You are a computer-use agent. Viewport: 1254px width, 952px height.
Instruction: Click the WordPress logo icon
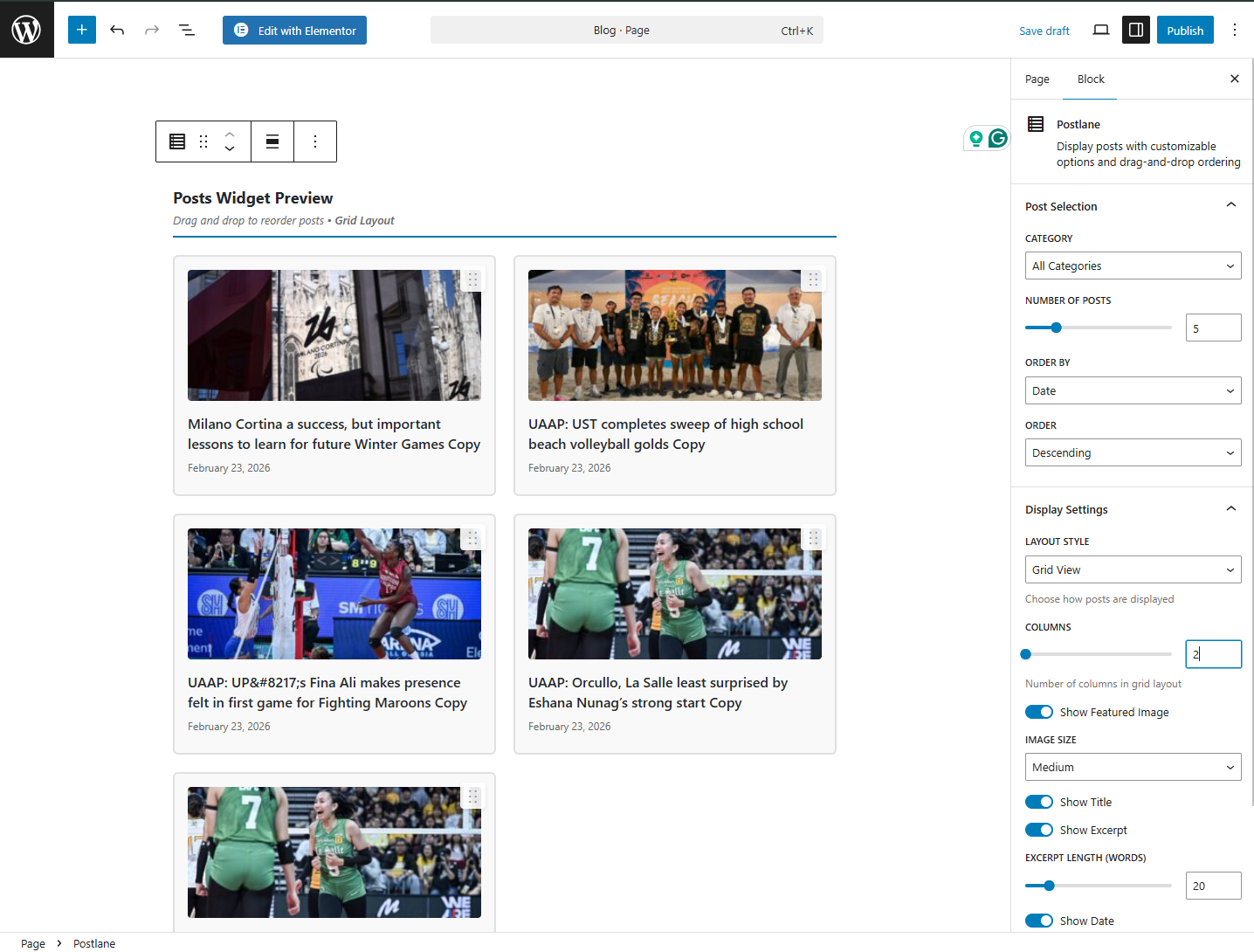point(26,30)
